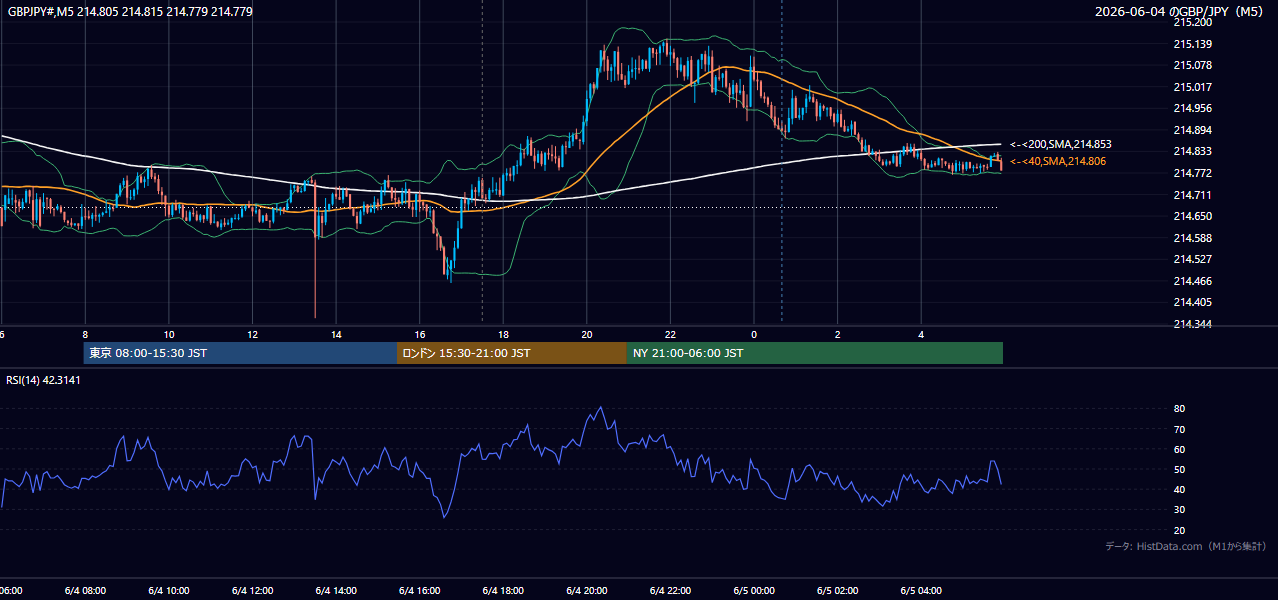1278x600 pixels.
Task: Click hour tick 12 on the price chart axis
Action: 253,334
